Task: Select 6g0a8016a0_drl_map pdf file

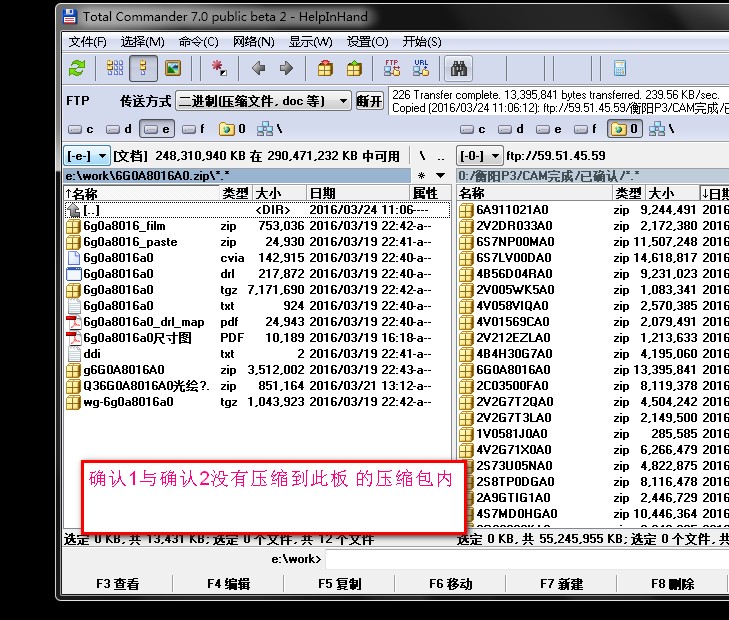Action: point(257,322)
